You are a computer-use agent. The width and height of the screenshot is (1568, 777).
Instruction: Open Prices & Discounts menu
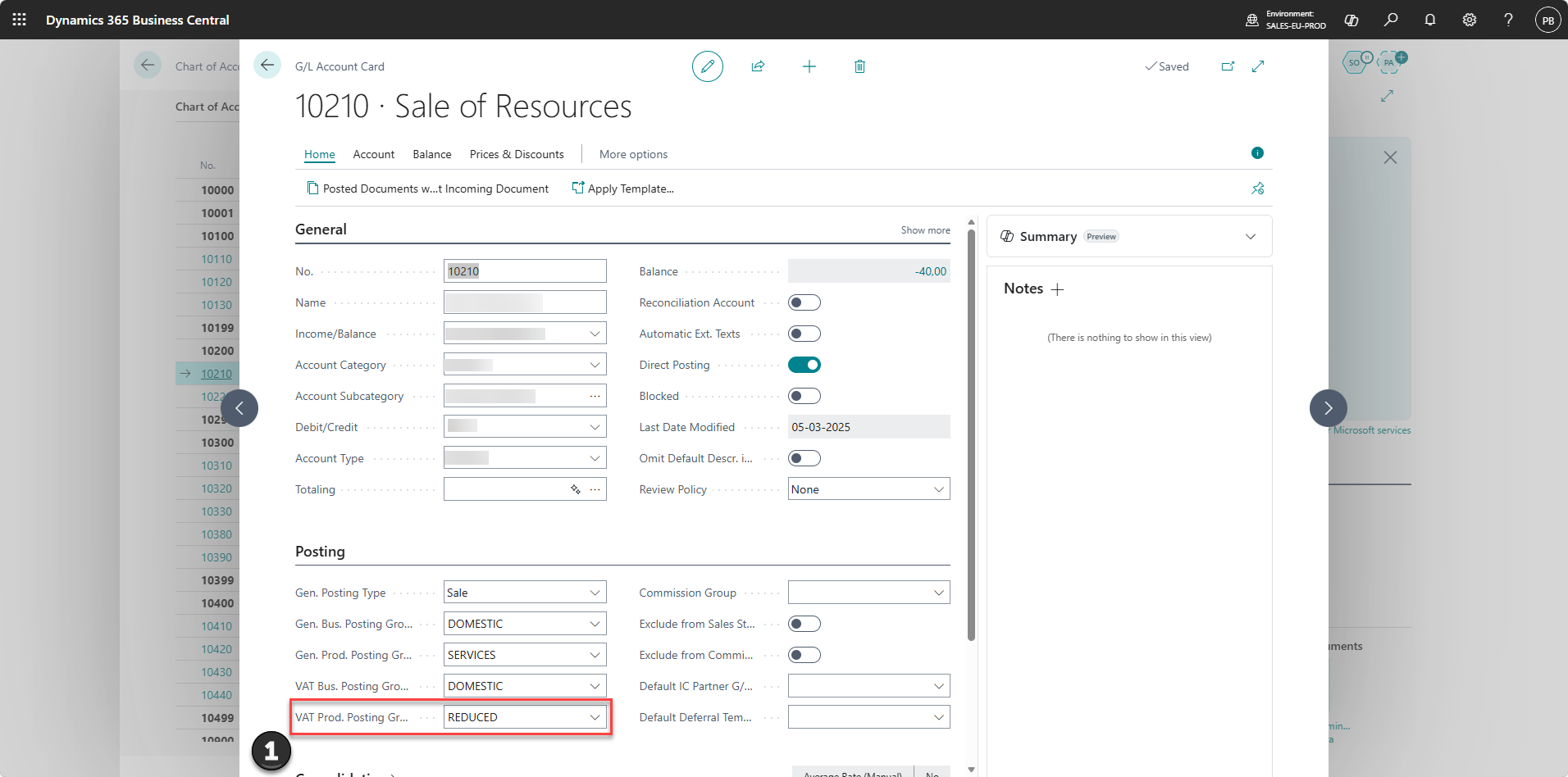517,154
